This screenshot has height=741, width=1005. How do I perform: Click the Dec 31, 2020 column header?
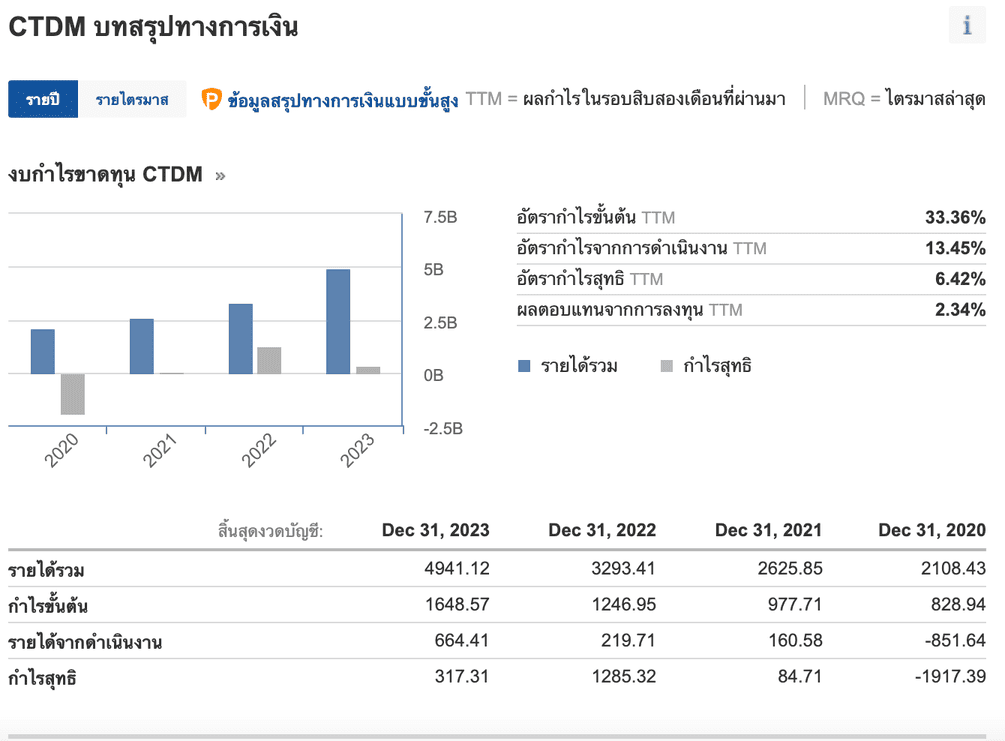(x=932, y=530)
